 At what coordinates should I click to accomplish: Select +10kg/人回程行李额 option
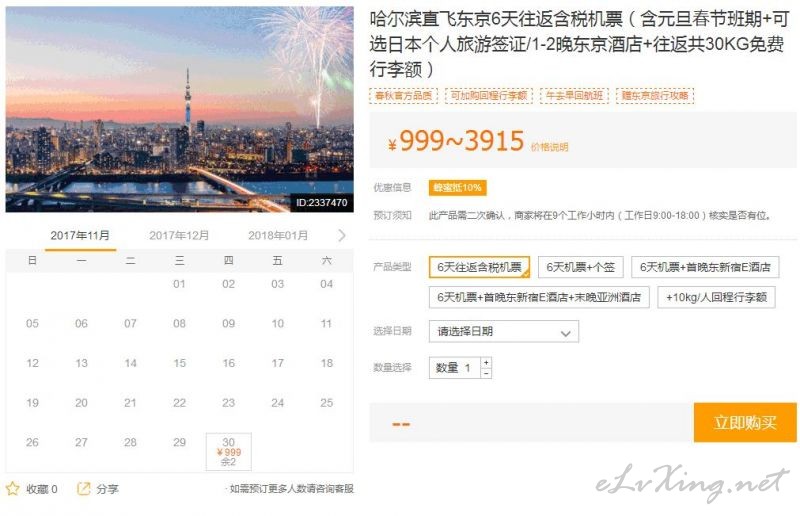pyautogui.click(x=716, y=297)
